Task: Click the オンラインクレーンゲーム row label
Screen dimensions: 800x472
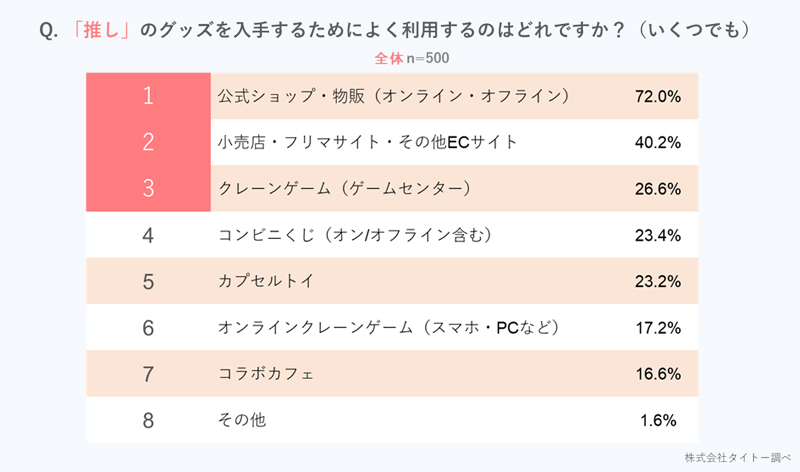Action: click(x=387, y=327)
